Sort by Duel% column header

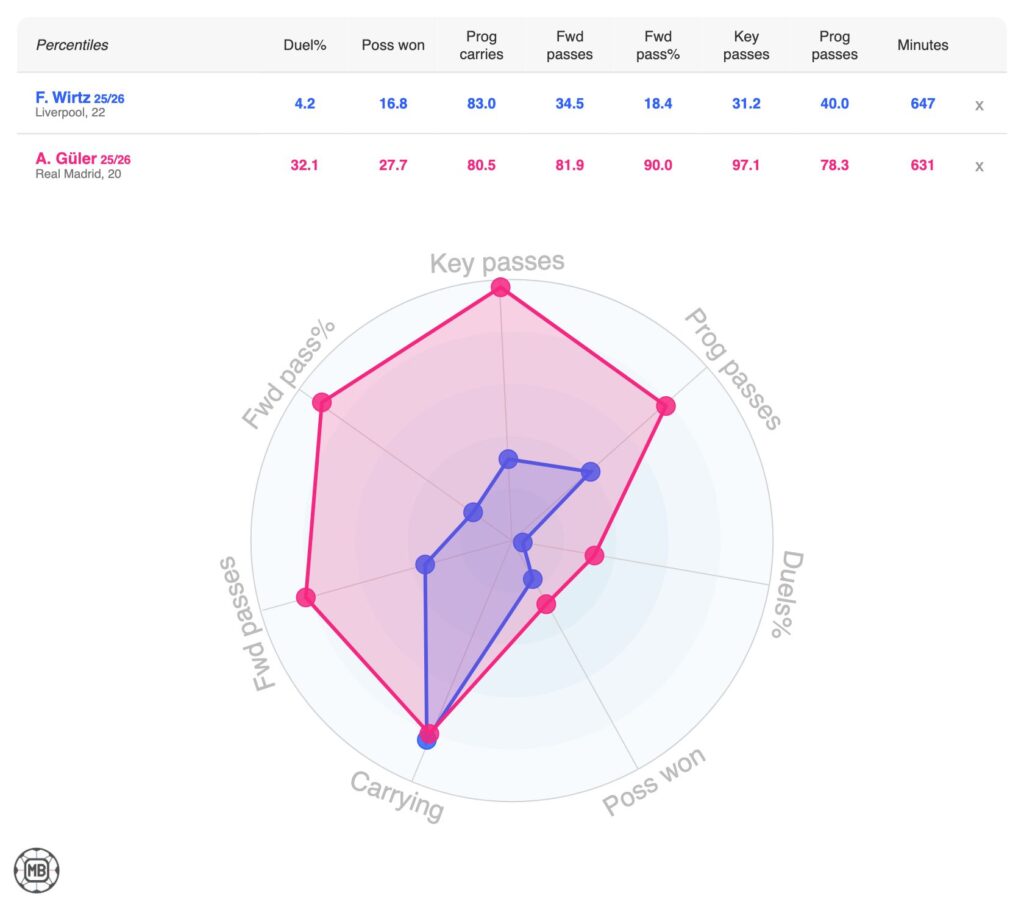(305, 45)
